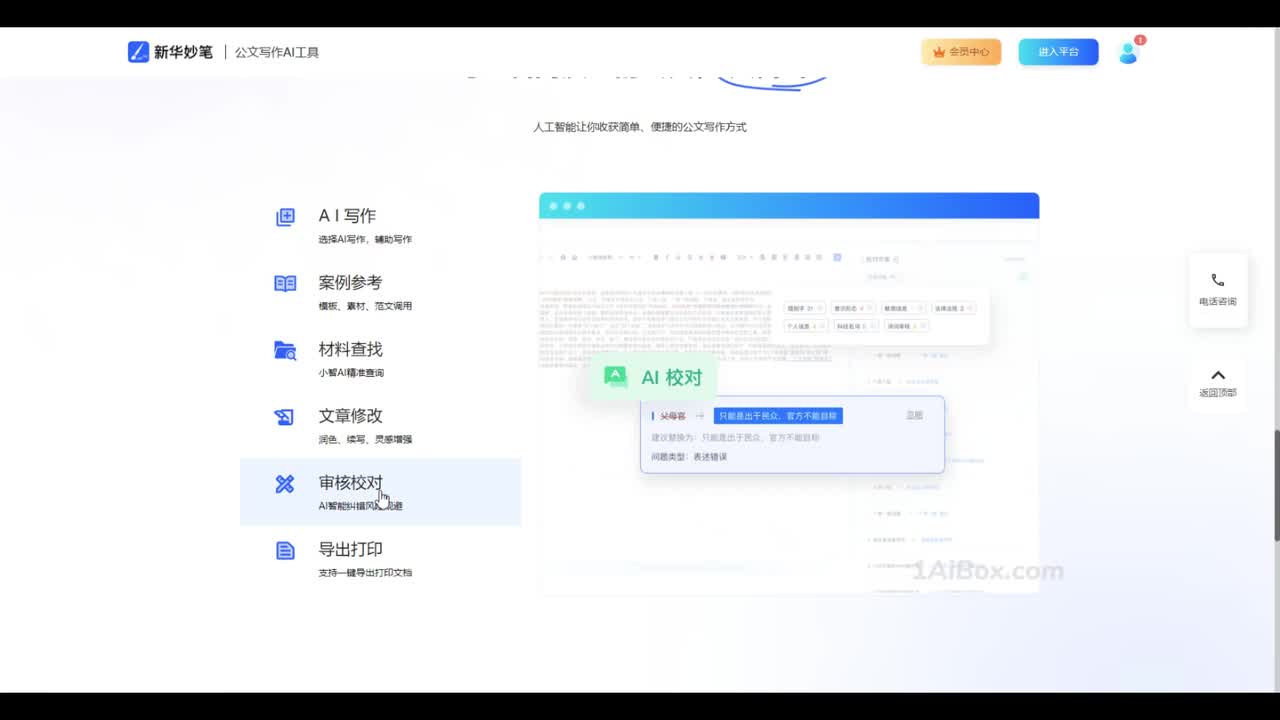
Task: Click the page vertical scrollbar thumb
Action: click(1276, 485)
